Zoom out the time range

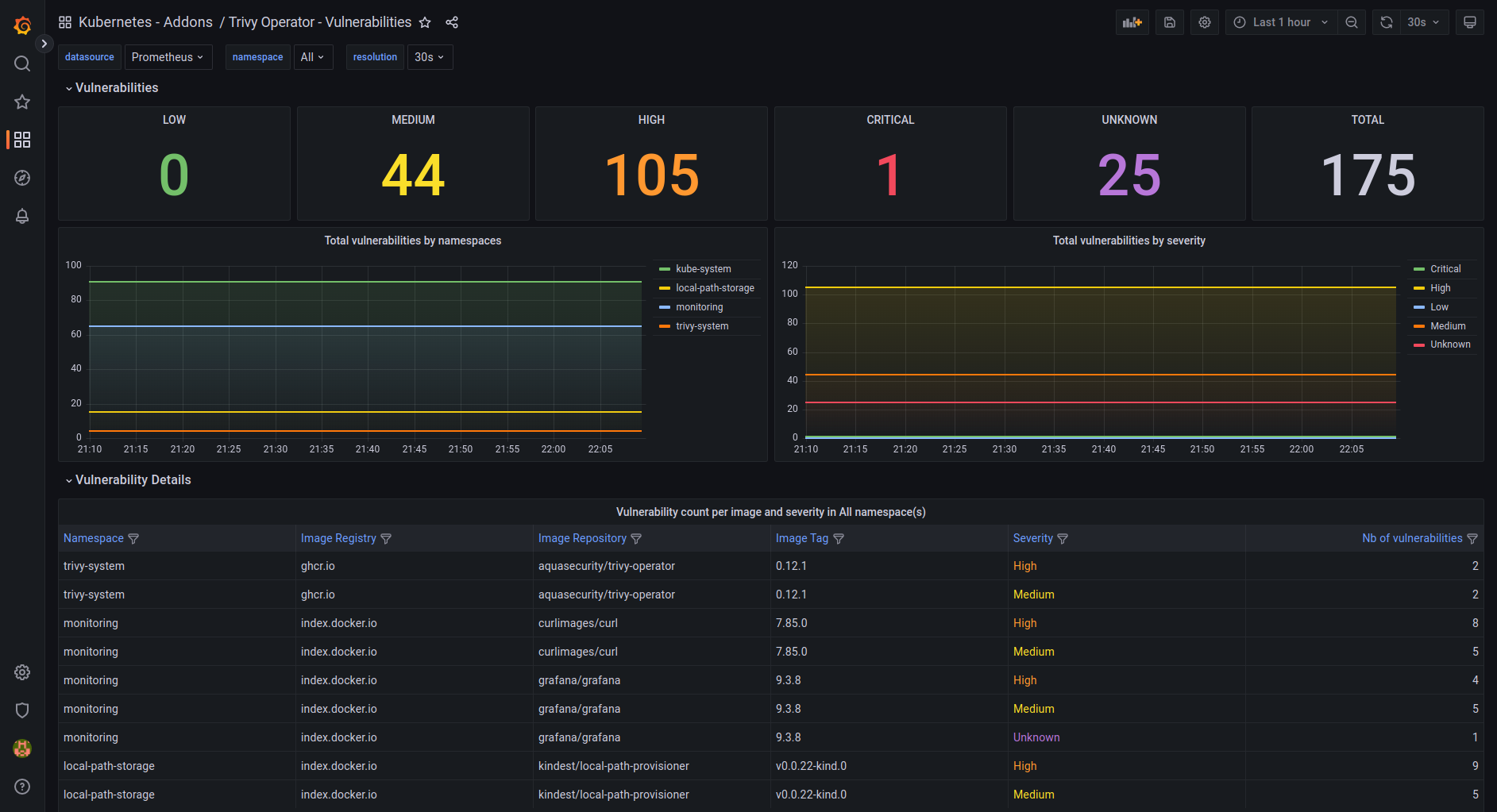1352,21
